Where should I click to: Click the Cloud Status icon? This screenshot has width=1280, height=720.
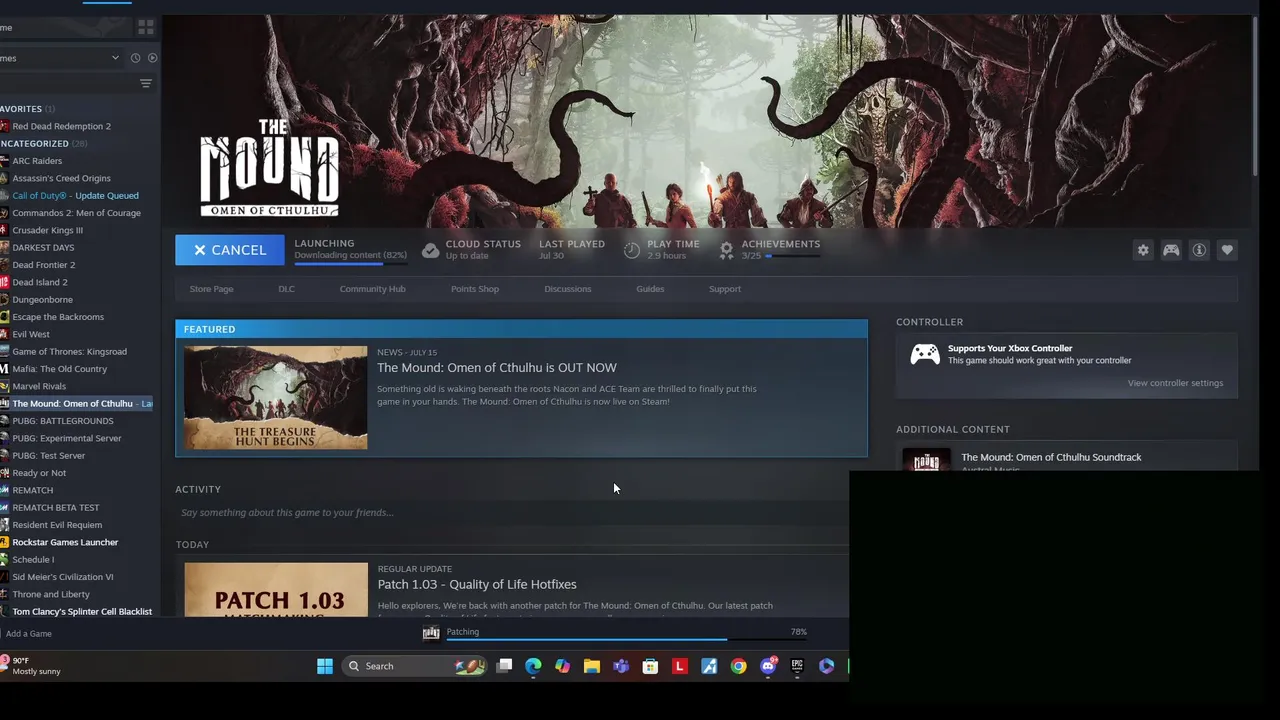click(x=430, y=250)
